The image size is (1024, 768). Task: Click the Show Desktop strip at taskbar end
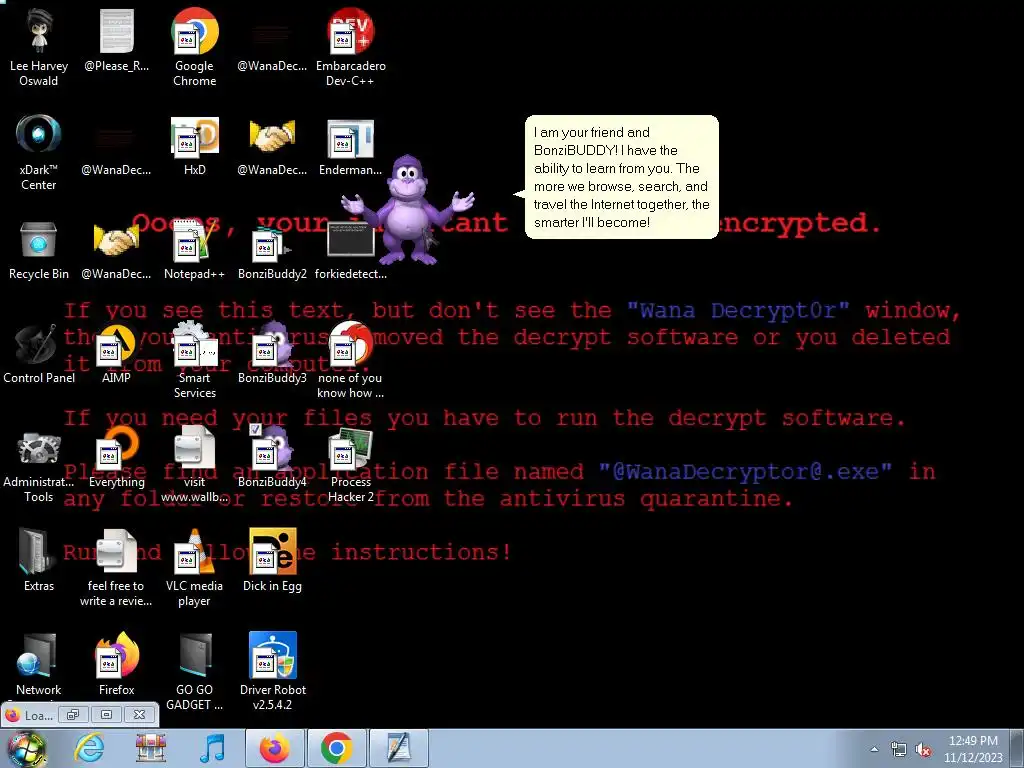tap(1017, 749)
